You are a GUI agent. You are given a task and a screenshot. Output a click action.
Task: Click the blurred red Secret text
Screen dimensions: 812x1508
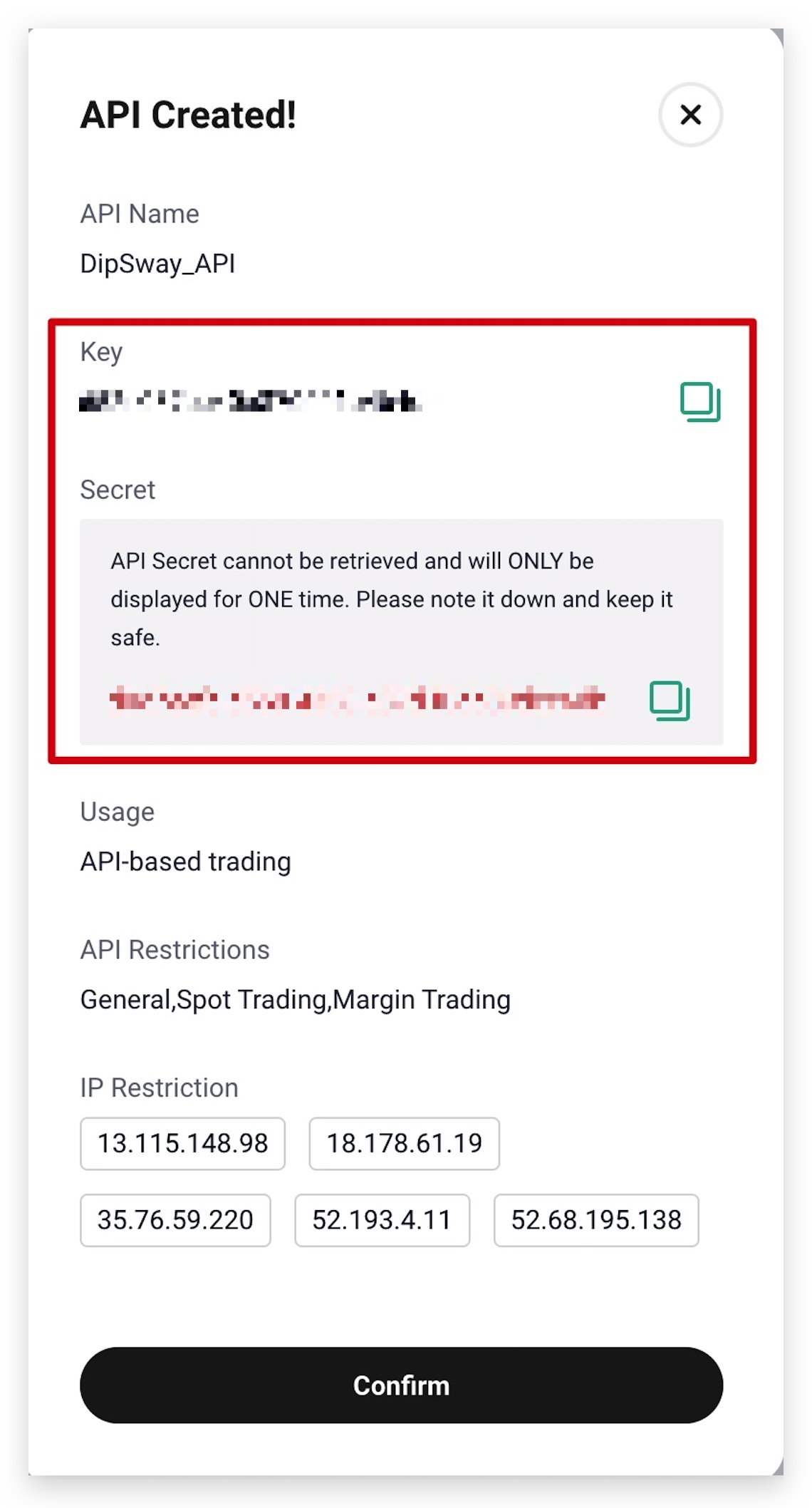(x=357, y=699)
